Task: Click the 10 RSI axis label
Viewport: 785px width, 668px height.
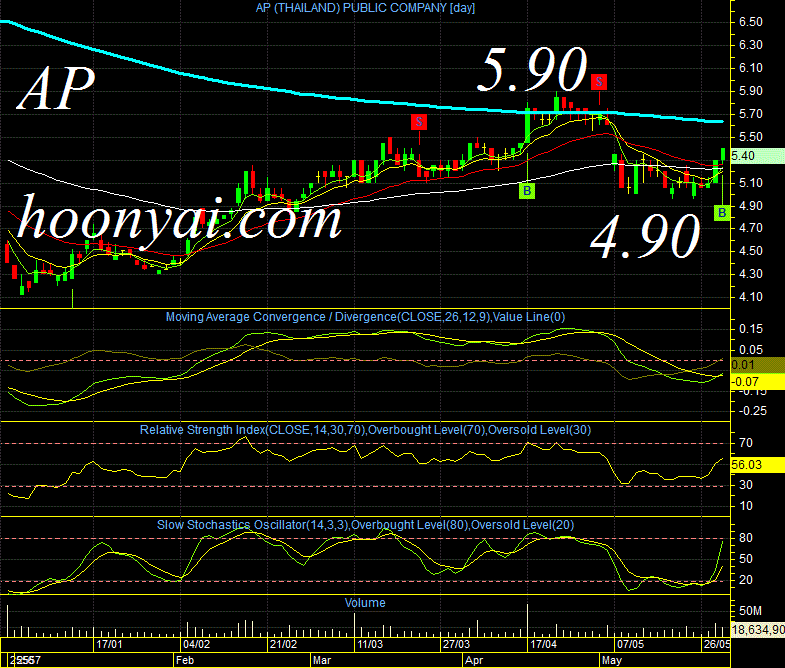Action: tap(745, 506)
